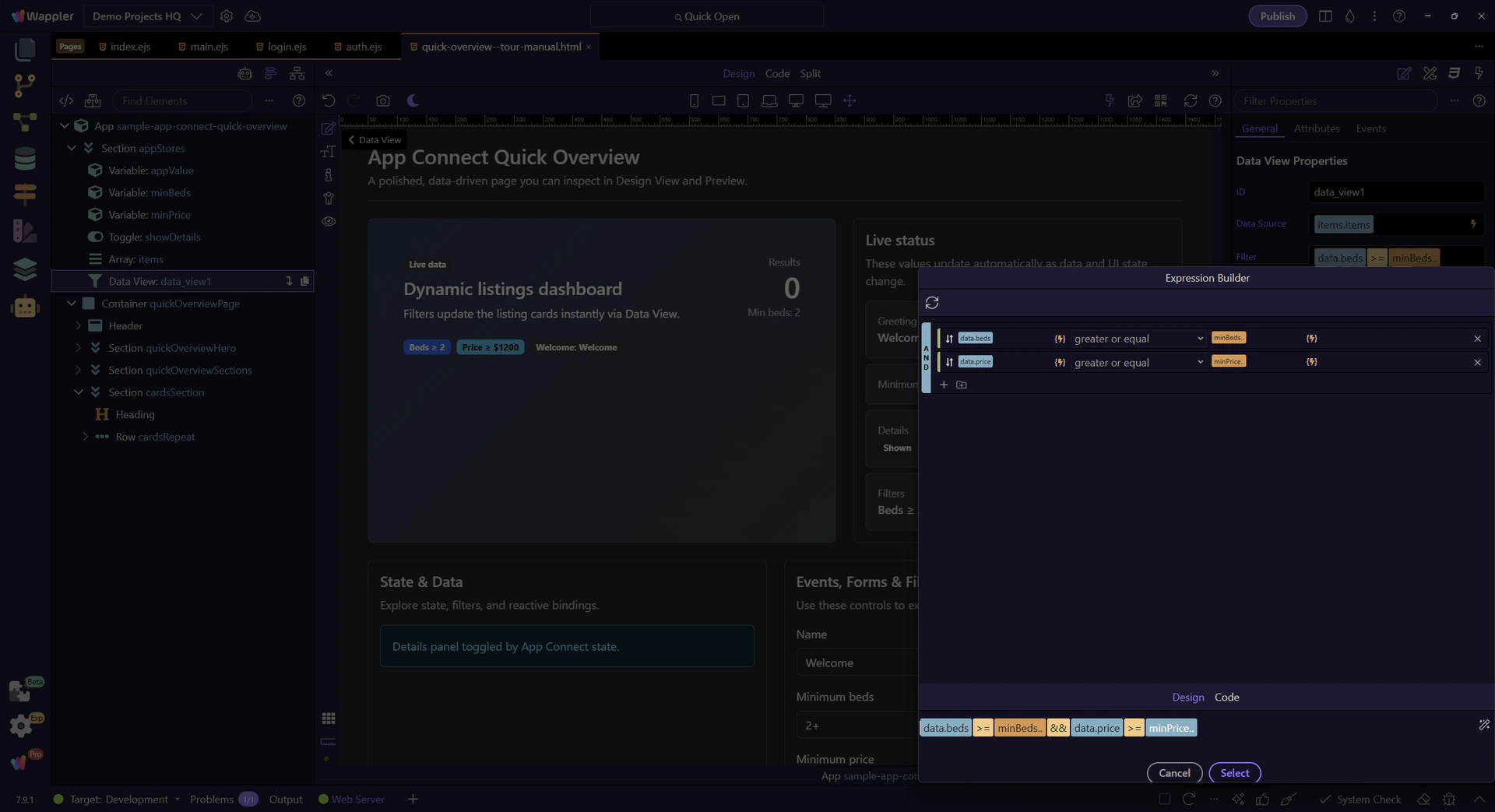
Task: Remove the data.beds condition row
Action: click(1477, 339)
